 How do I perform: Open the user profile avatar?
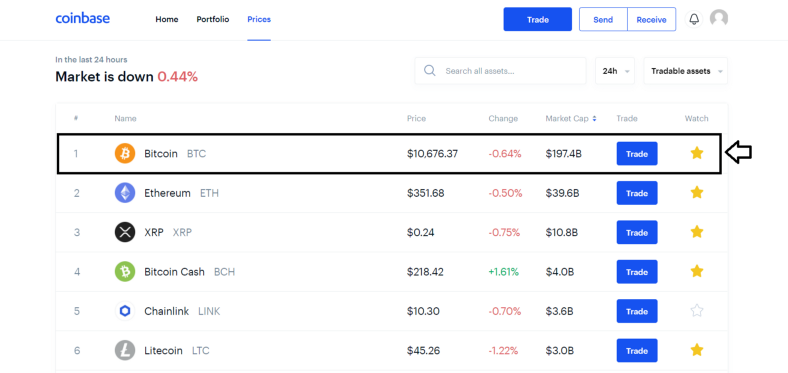click(x=719, y=19)
